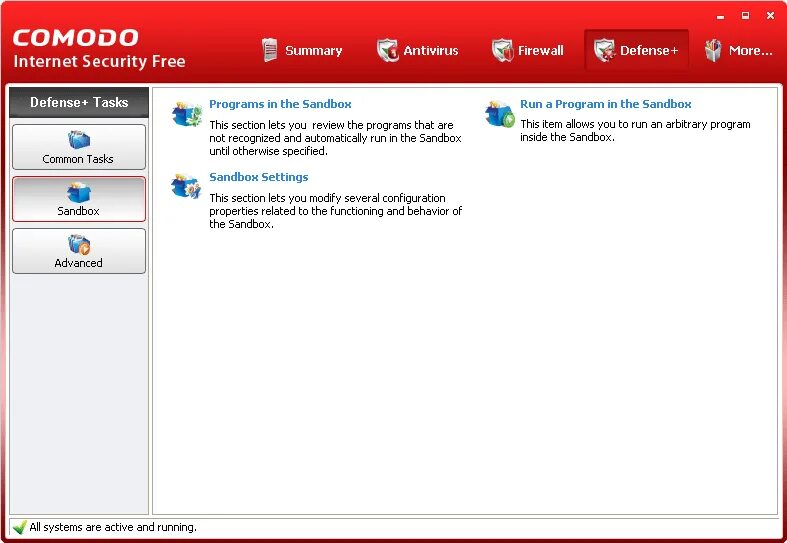This screenshot has width=787, height=543.
Task: Click the Summary document icon
Action: [x=270, y=50]
